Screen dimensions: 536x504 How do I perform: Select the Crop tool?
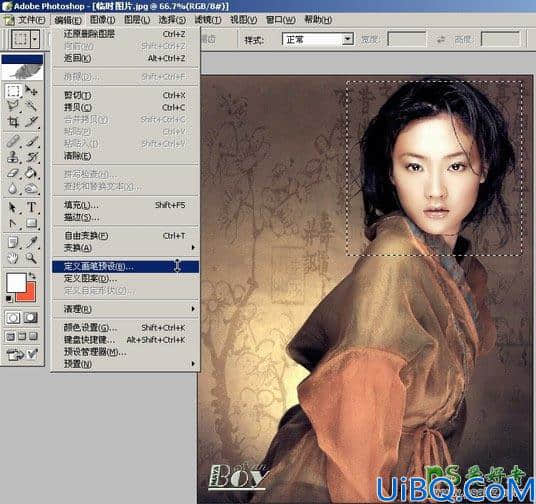click(13, 122)
